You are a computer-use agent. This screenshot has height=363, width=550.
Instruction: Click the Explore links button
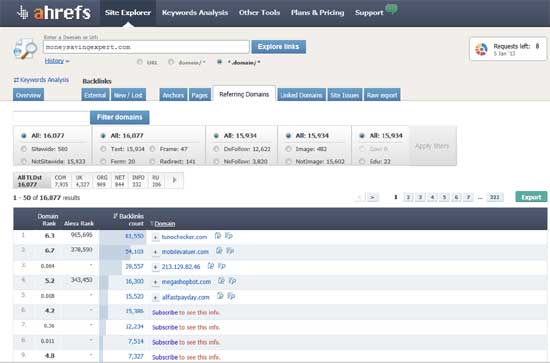(x=279, y=47)
